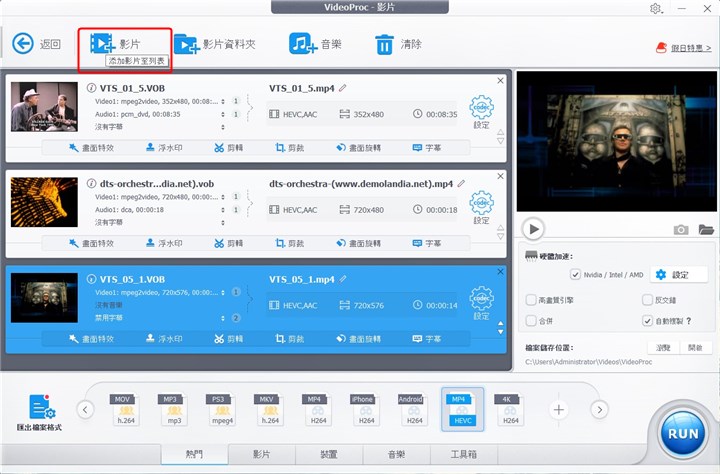Remove dts-orchestra item from the list

click(x=501, y=176)
